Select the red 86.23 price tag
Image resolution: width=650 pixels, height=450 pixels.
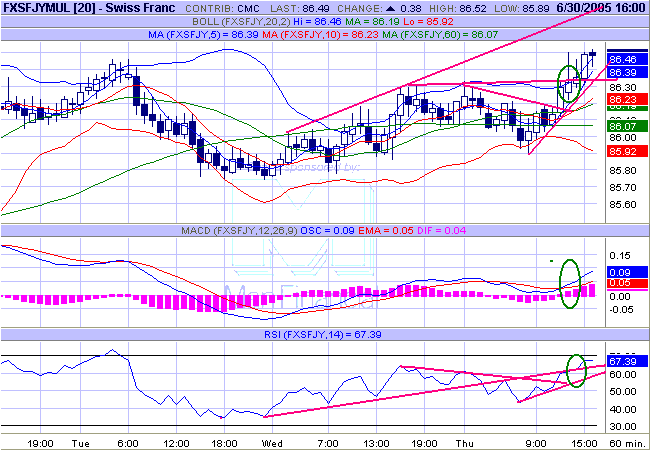622,99
